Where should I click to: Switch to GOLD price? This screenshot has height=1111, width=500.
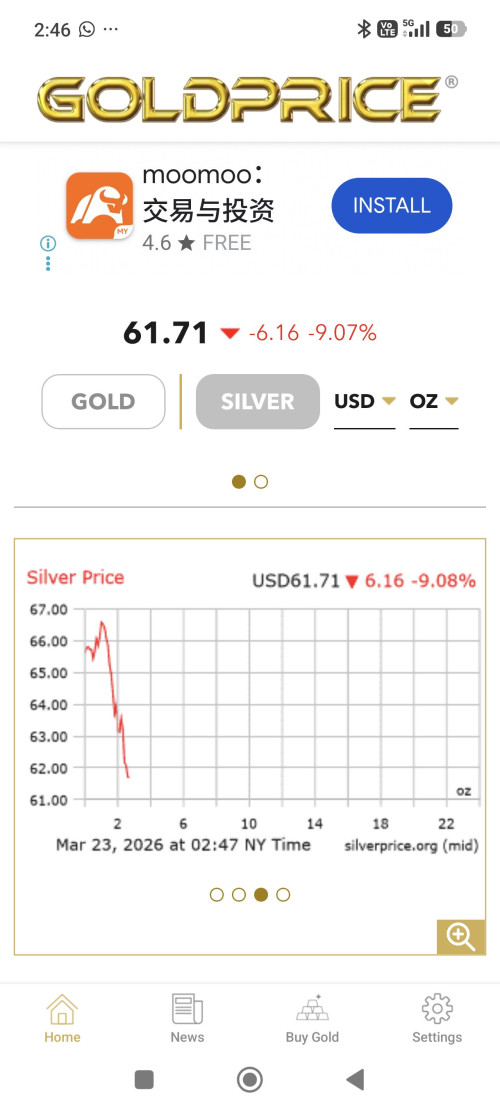[x=103, y=402]
